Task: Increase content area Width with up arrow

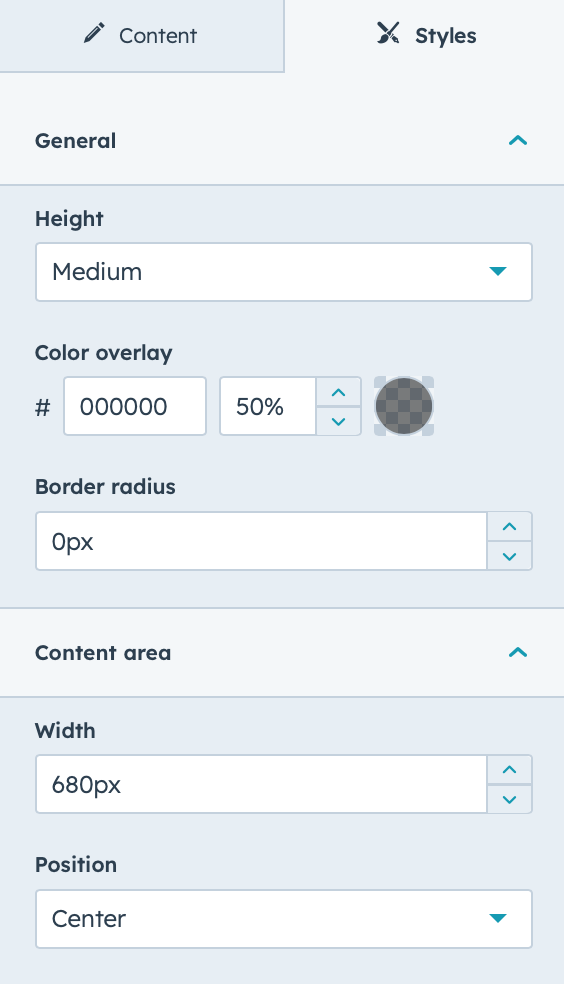Action: [509, 769]
